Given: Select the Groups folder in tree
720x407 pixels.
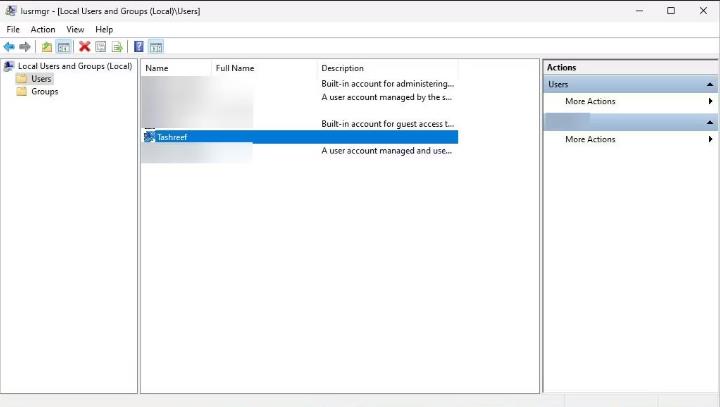Looking at the screenshot, I should coord(44,92).
